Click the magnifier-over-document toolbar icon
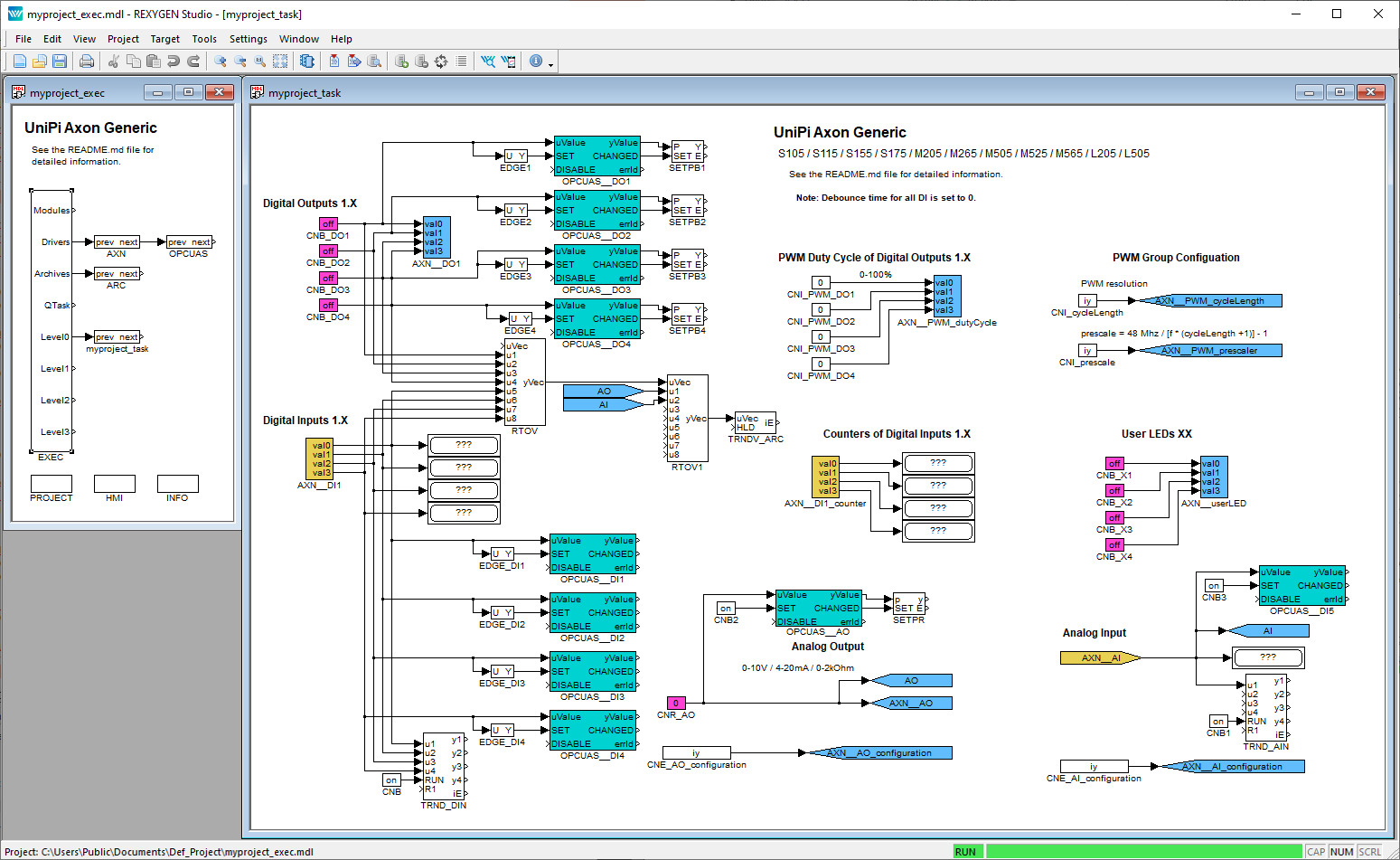1400x860 pixels. [374, 61]
